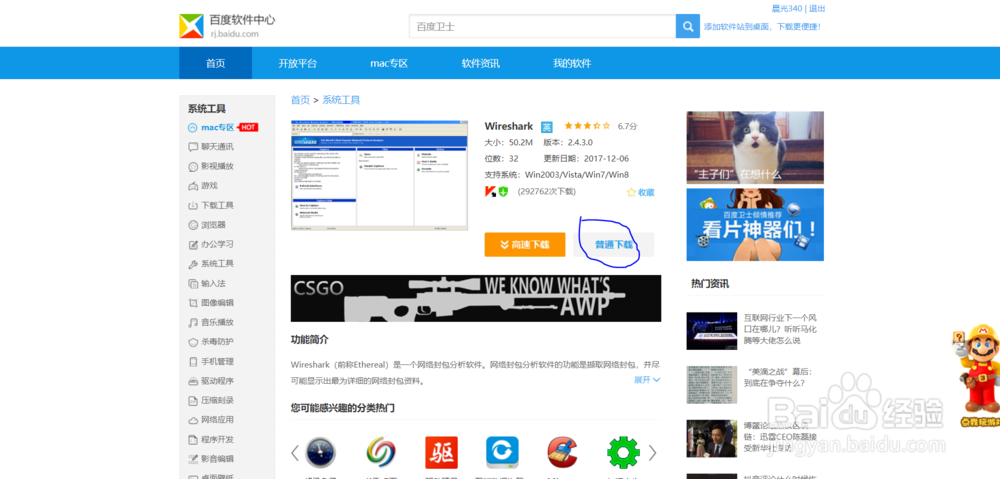
Task: Open the 互联网行业下一个风口 news article
Action: tap(781, 329)
